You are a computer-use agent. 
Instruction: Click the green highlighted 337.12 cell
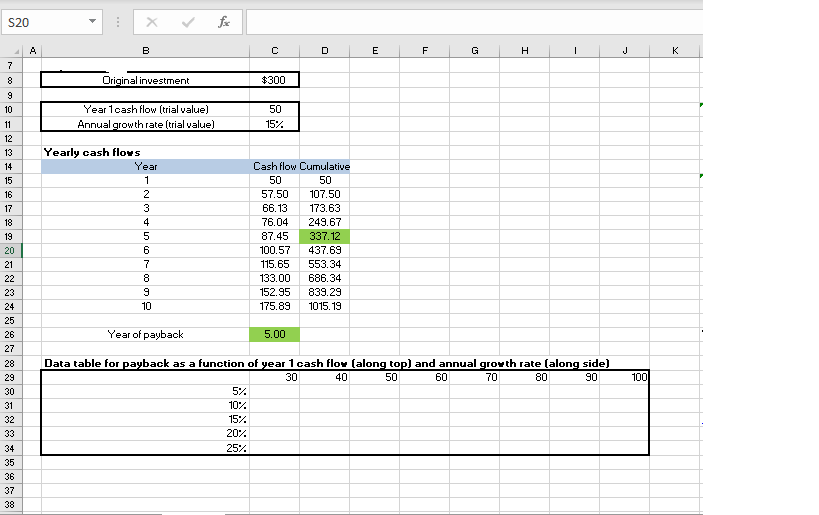click(x=325, y=237)
